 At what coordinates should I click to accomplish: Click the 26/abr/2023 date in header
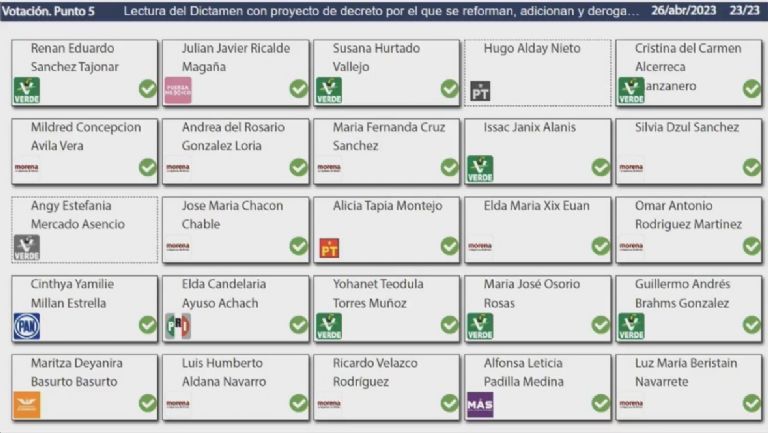click(683, 10)
